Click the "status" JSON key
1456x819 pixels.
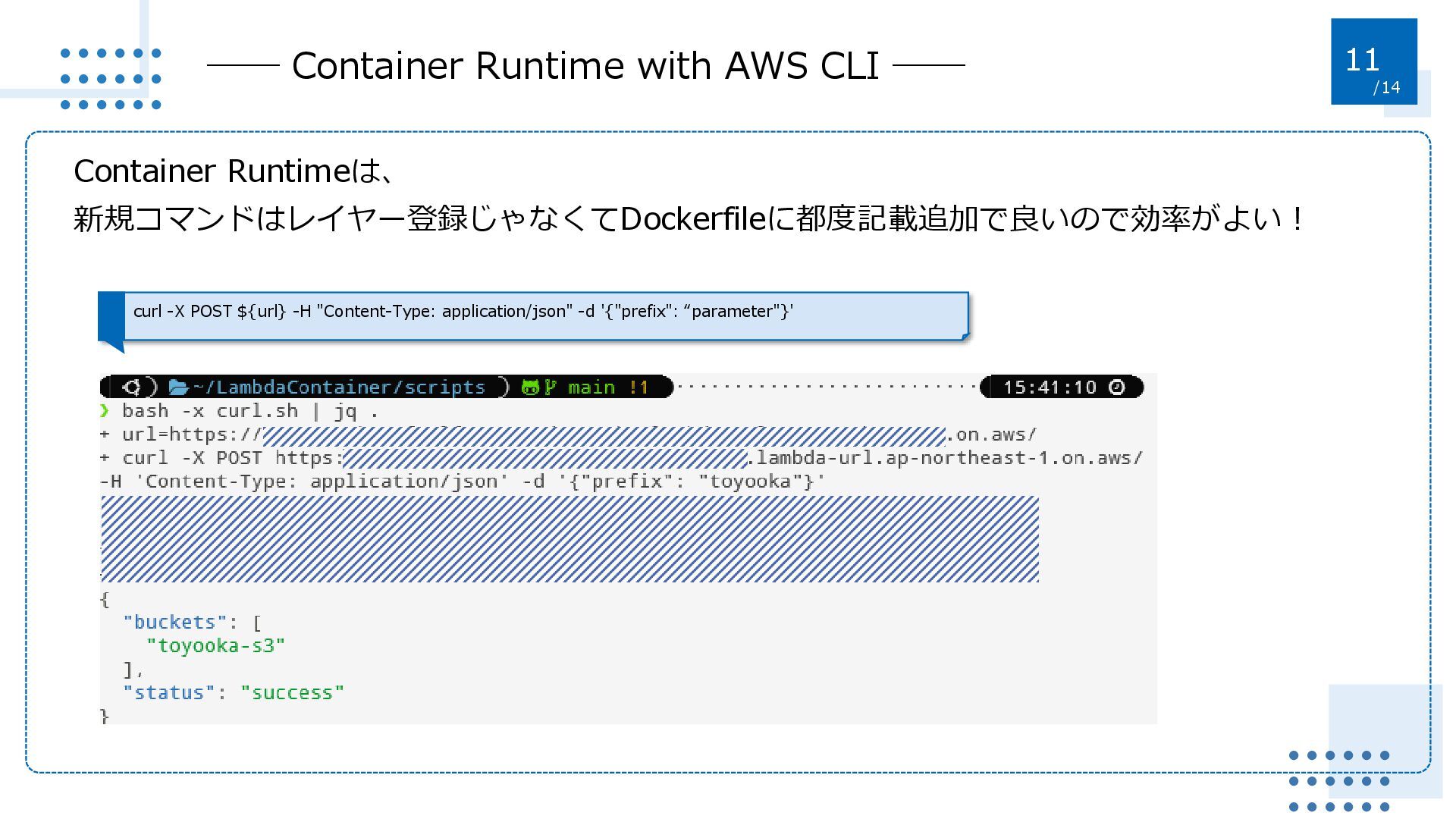pyautogui.click(x=169, y=693)
